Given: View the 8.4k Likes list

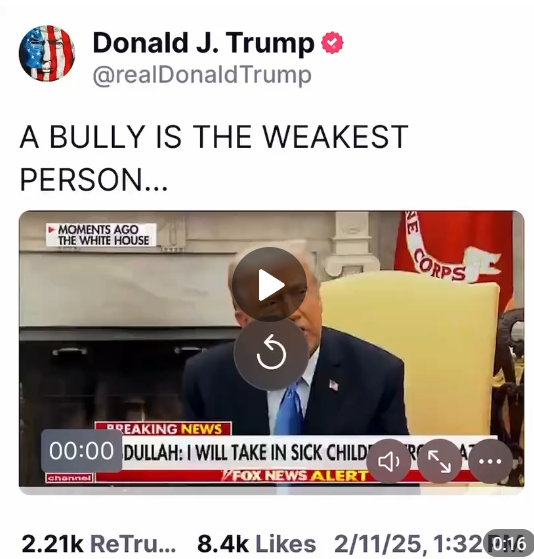Looking at the screenshot, I should point(257,544).
